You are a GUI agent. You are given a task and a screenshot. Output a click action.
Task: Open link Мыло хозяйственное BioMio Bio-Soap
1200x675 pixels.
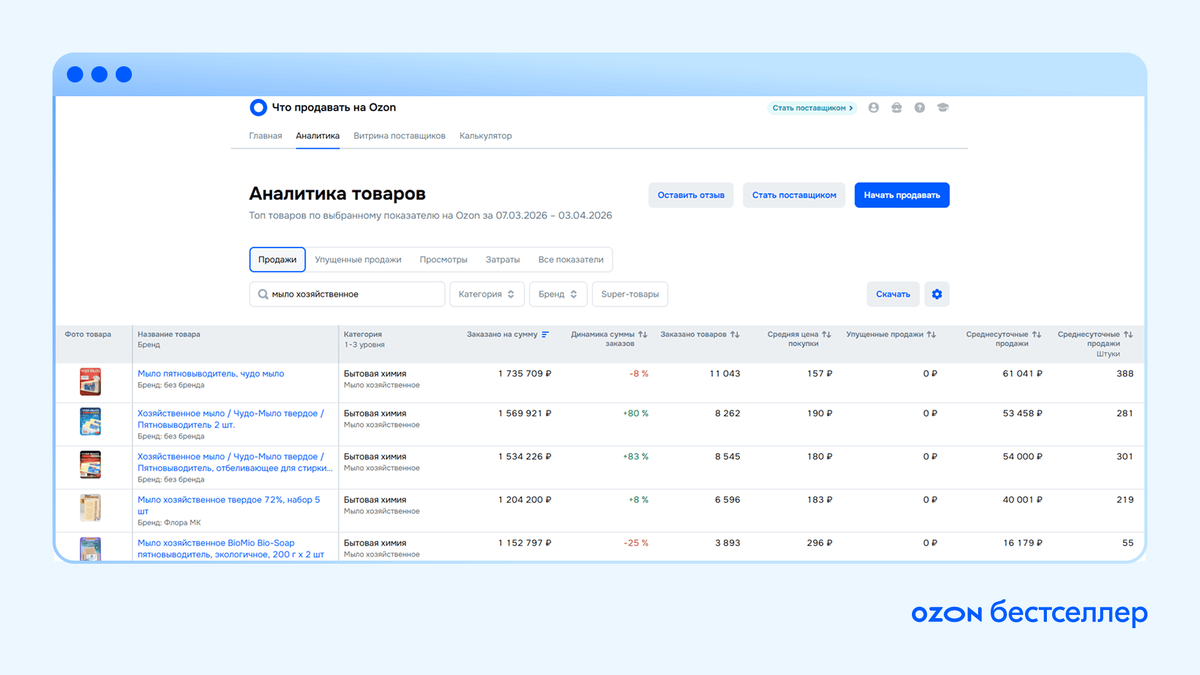pos(231,548)
